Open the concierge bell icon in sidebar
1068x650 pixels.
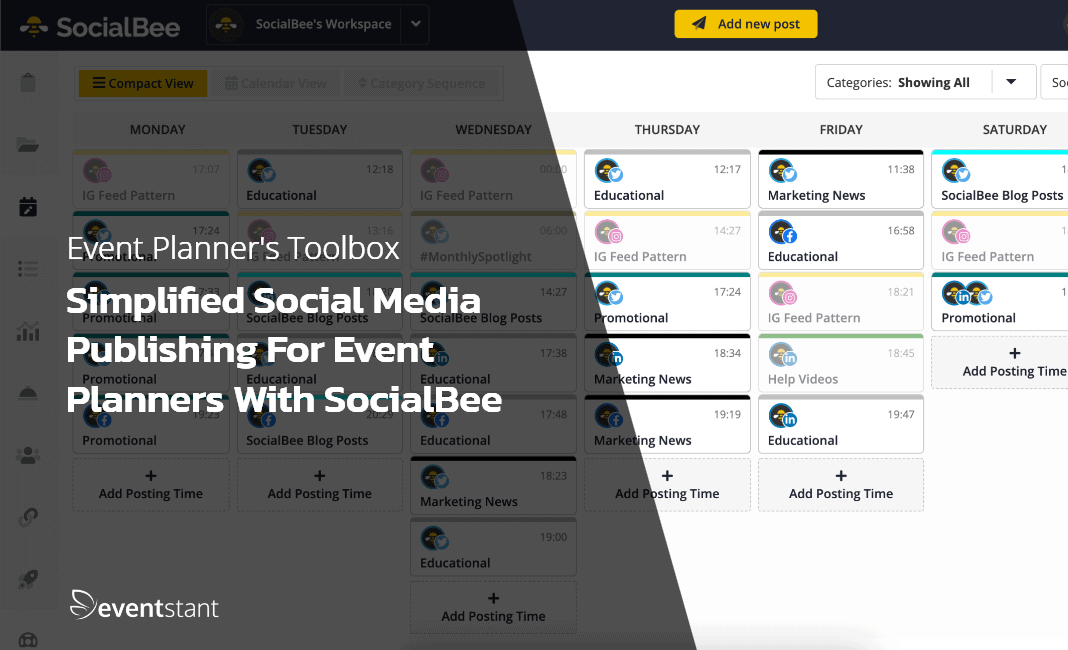pos(28,393)
